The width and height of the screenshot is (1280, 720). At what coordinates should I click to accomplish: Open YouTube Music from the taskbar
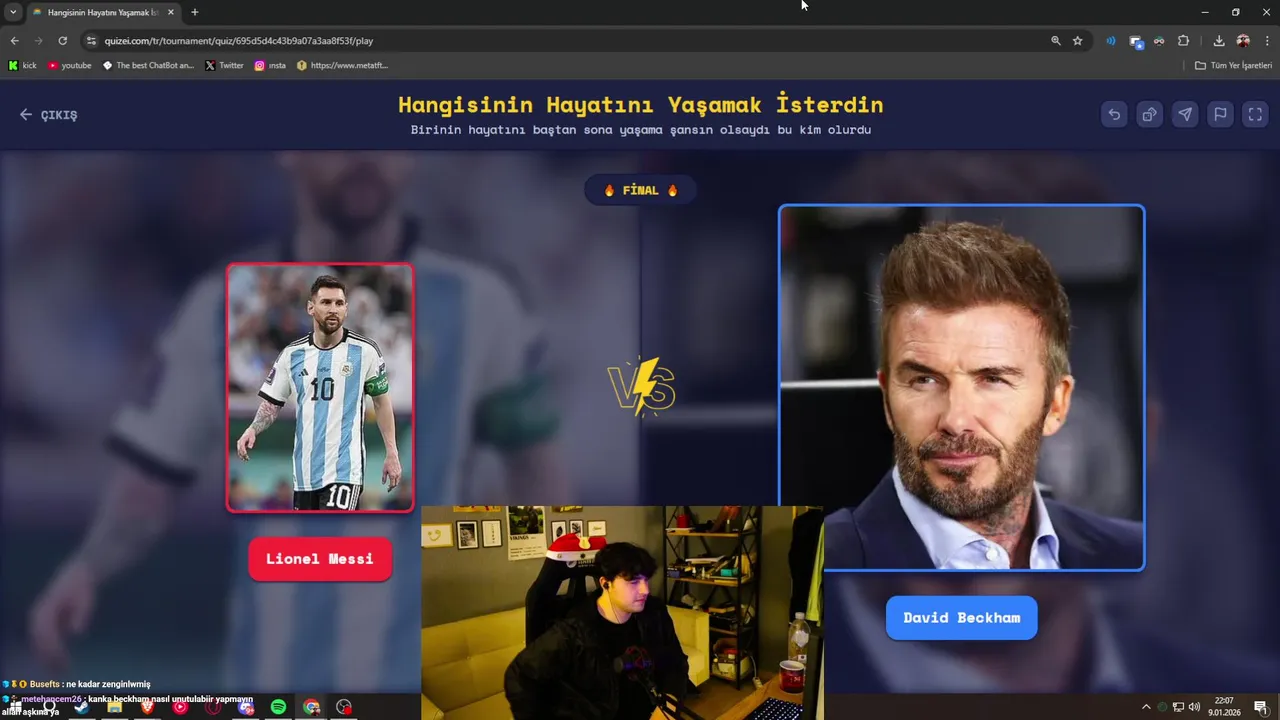point(180,707)
